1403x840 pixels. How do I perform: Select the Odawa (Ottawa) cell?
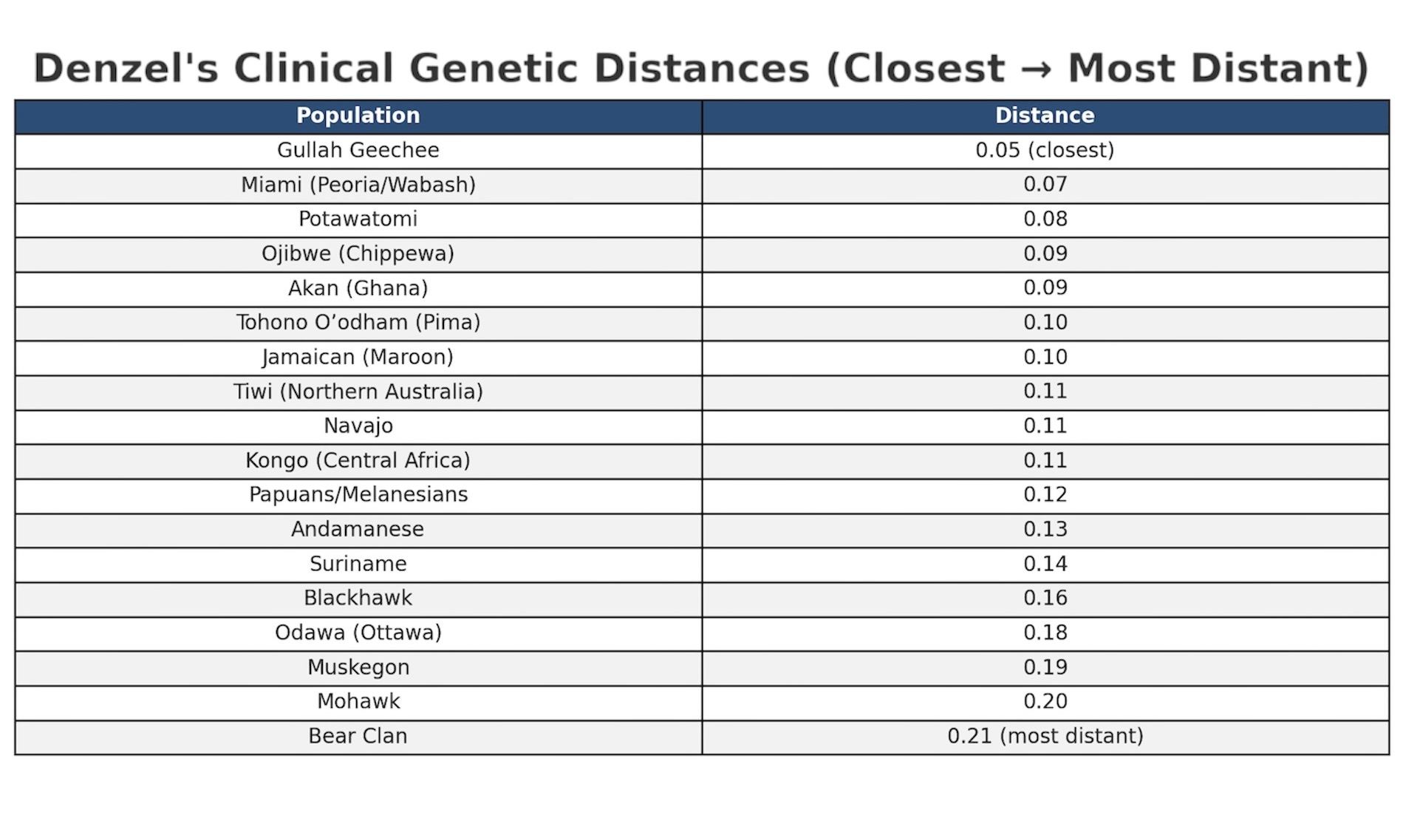coord(358,633)
